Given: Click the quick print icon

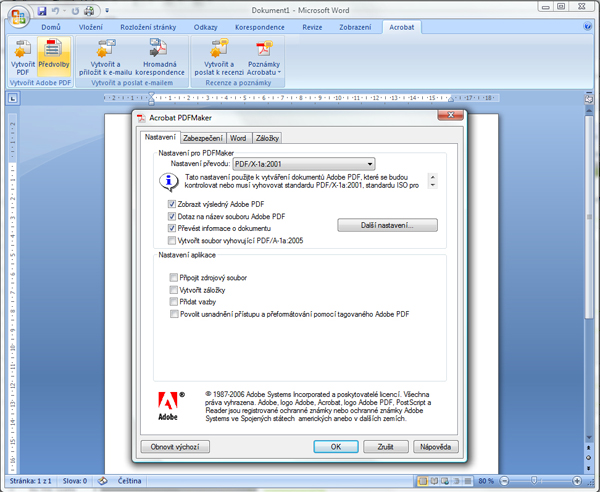Looking at the screenshot, I should click(x=89, y=11).
